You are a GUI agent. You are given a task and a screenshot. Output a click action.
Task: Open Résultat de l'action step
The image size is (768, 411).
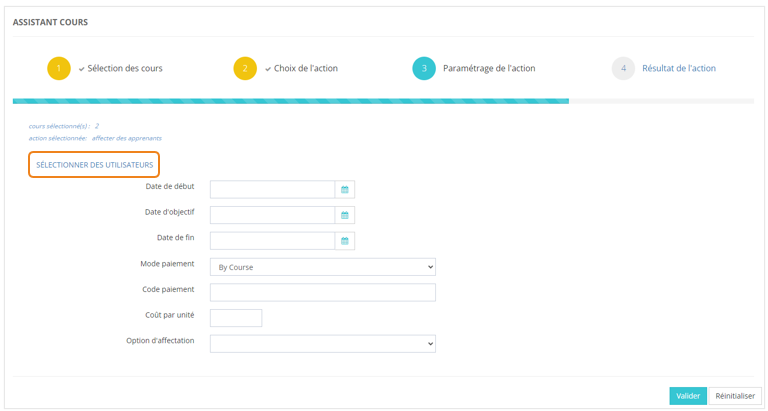point(678,69)
